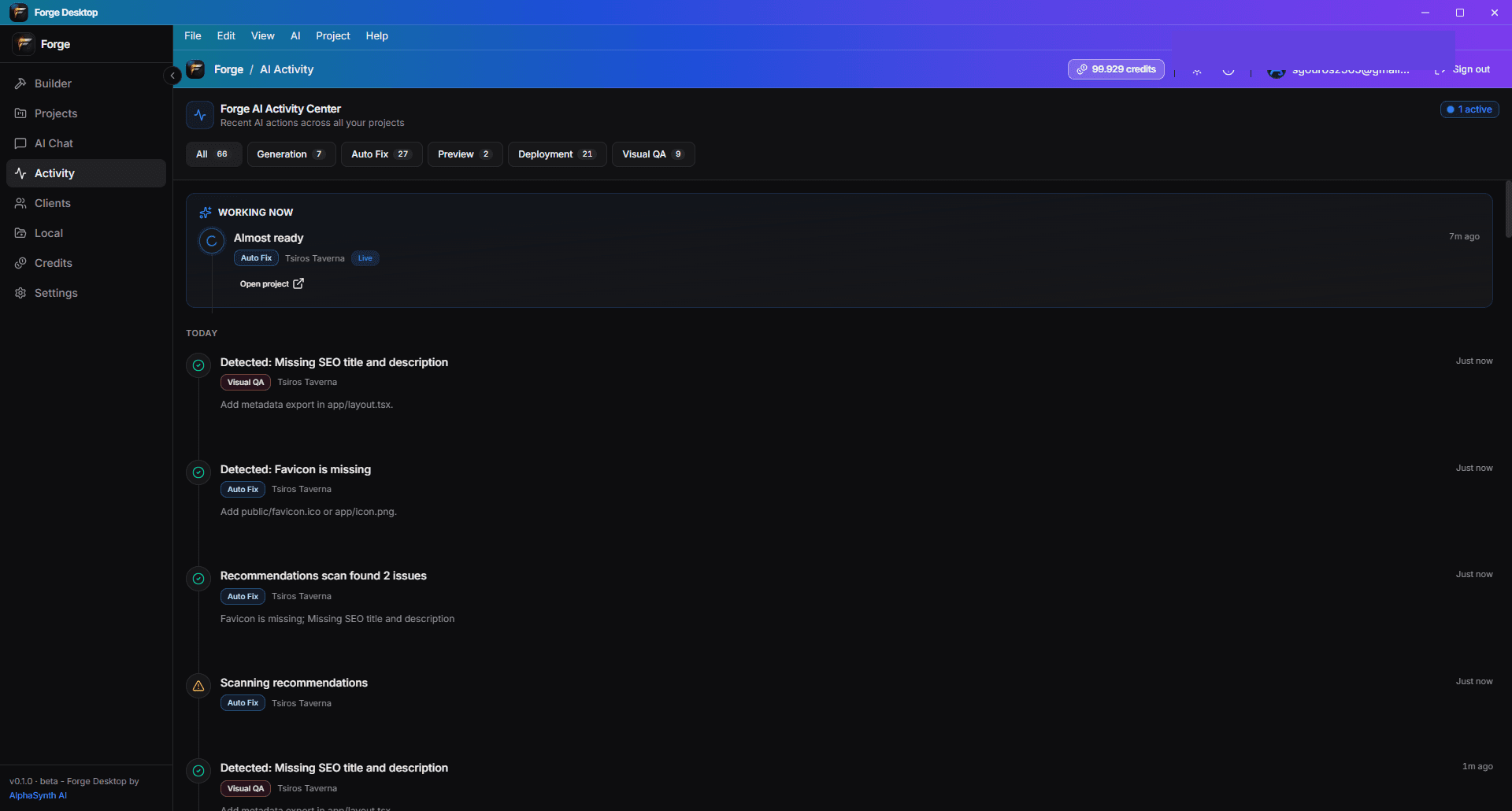The height and width of the screenshot is (811, 1512).
Task: Click the 1 active status badge
Action: (x=1469, y=109)
